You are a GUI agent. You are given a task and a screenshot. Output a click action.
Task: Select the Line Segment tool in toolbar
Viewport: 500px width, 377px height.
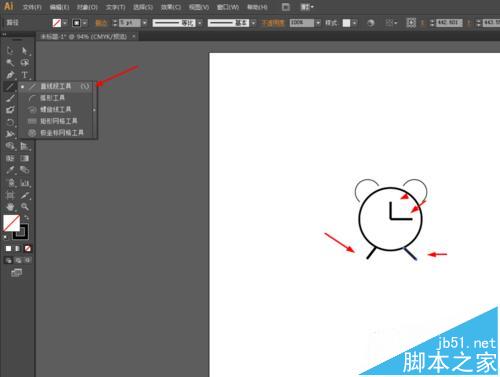pyautogui.click(x=10, y=87)
